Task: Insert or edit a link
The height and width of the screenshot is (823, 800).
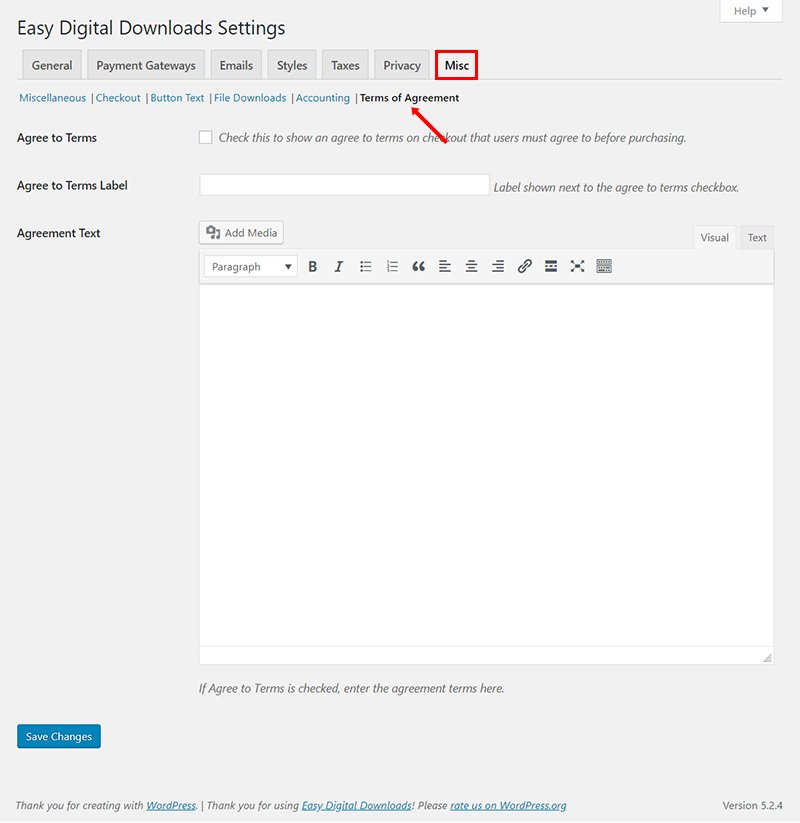Action: point(524,267)
